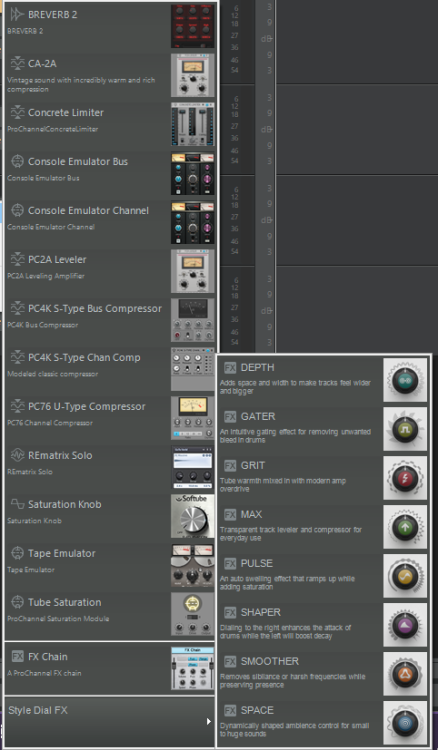Click the Tape Emulator tube icon
This screenshot has width=438, height=750.
pyautogui.click(x=17, y=553)
